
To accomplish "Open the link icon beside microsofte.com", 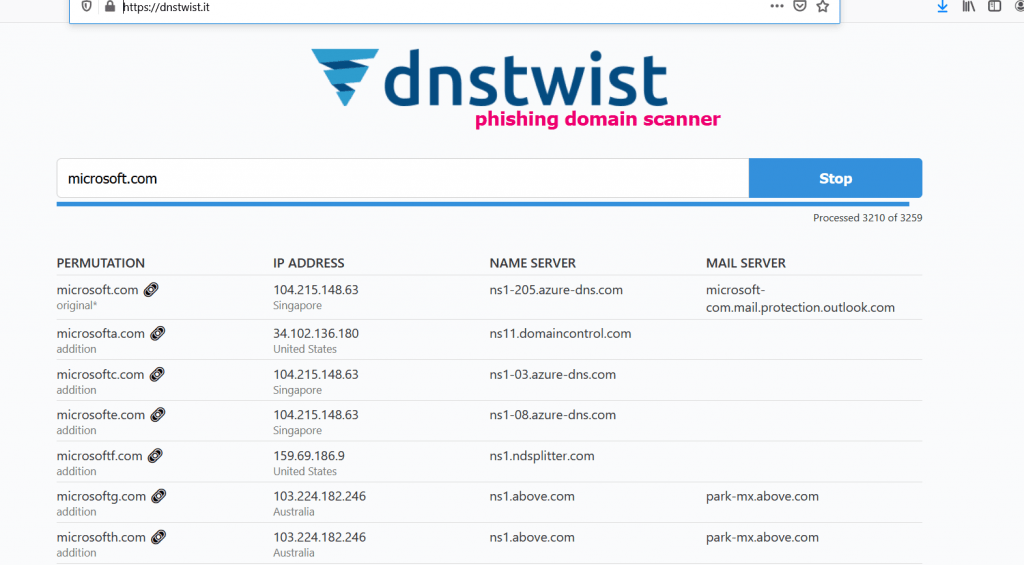I will pos(157,415).
